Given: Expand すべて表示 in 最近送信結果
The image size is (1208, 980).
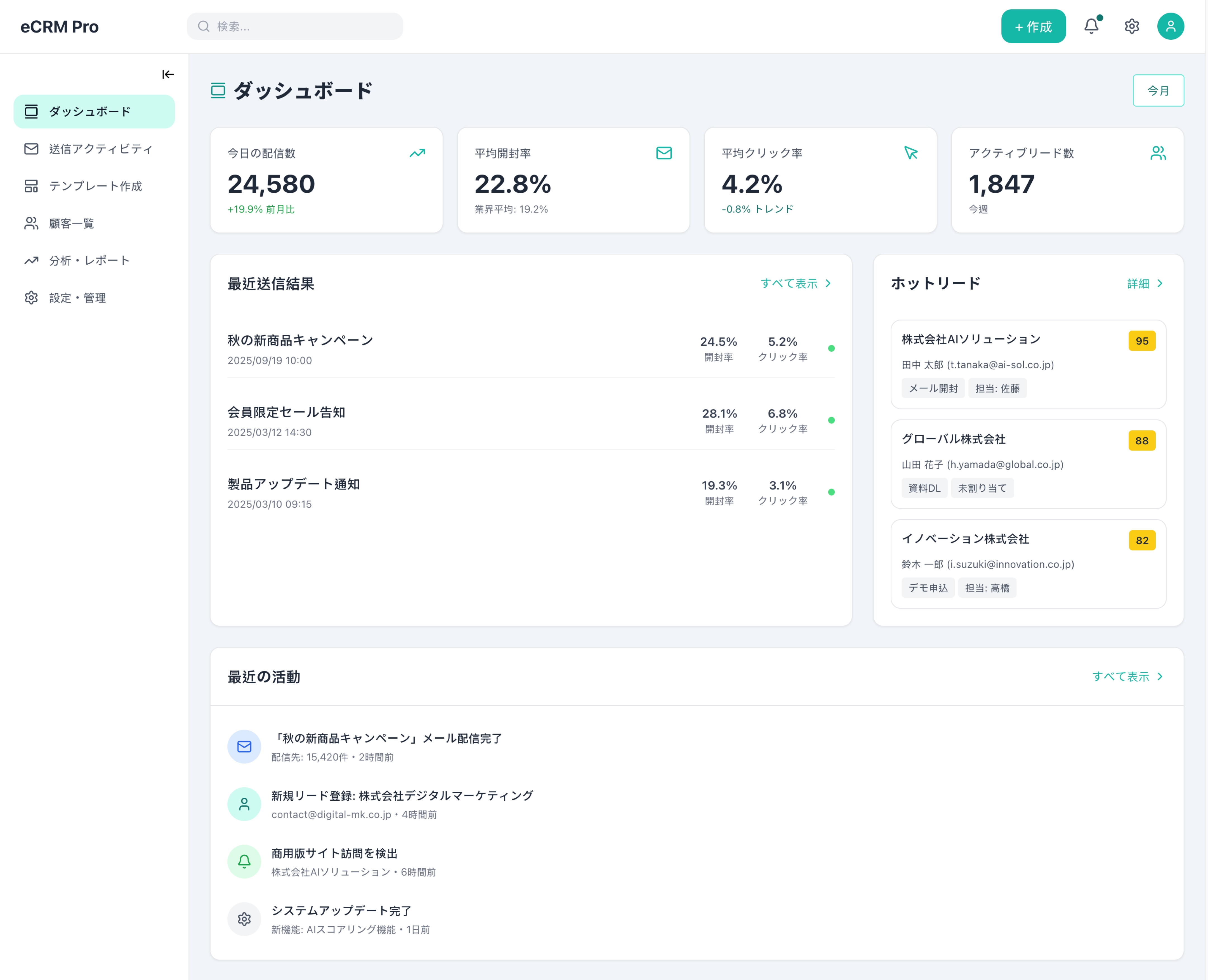Looking at the screenshot, I should click(795, 283).
